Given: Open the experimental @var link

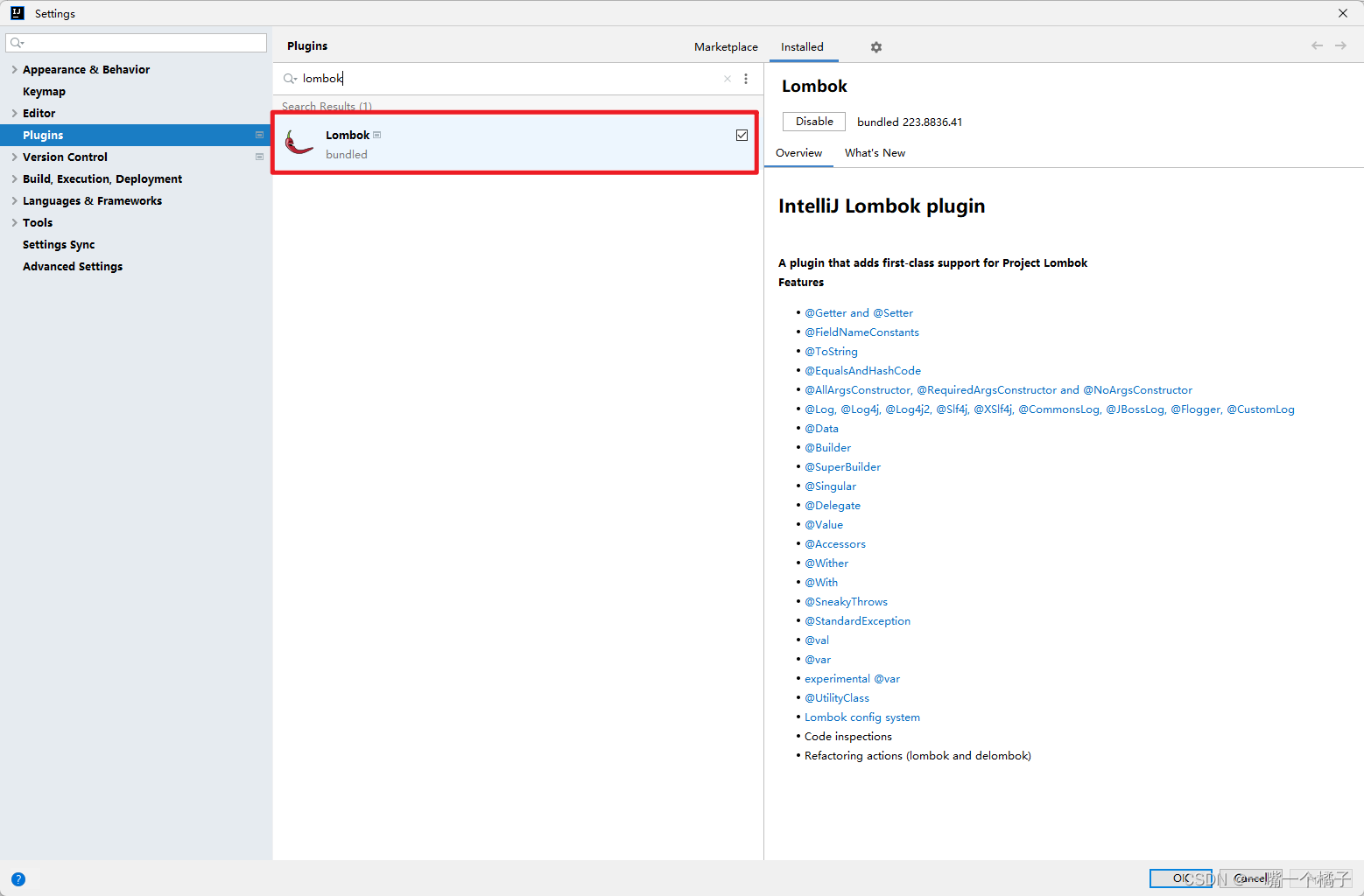Looking at the screenshot, I should click(x=852, y=679).
